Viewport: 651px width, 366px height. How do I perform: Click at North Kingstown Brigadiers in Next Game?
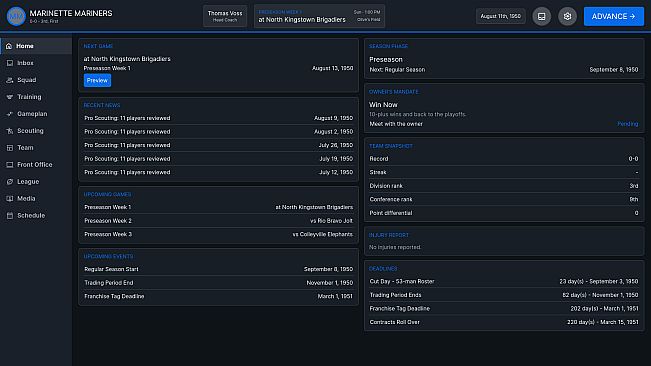pos(127,59)
